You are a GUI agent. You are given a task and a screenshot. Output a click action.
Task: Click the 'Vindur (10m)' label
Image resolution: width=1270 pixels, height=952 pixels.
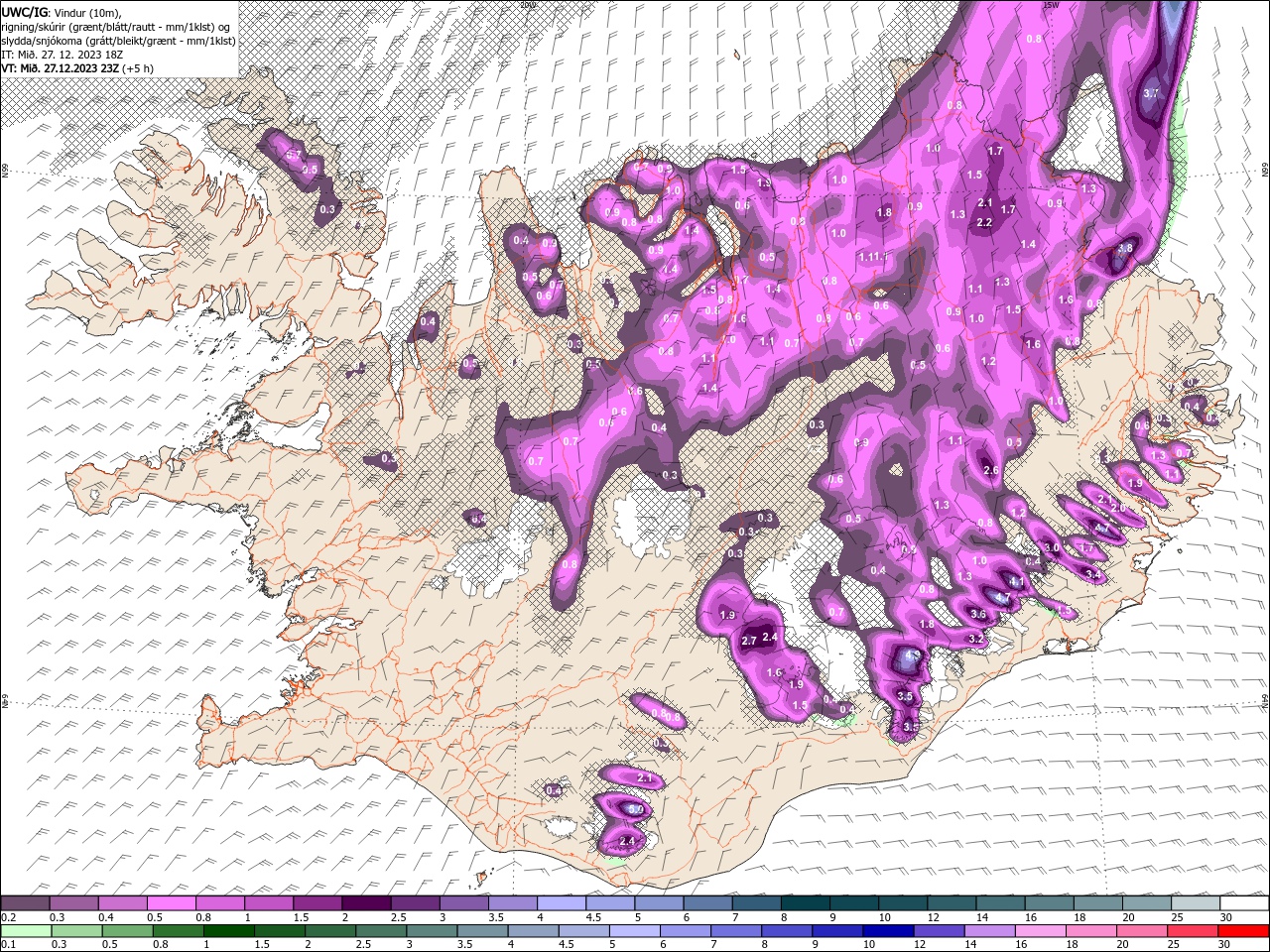click(87, 13)
